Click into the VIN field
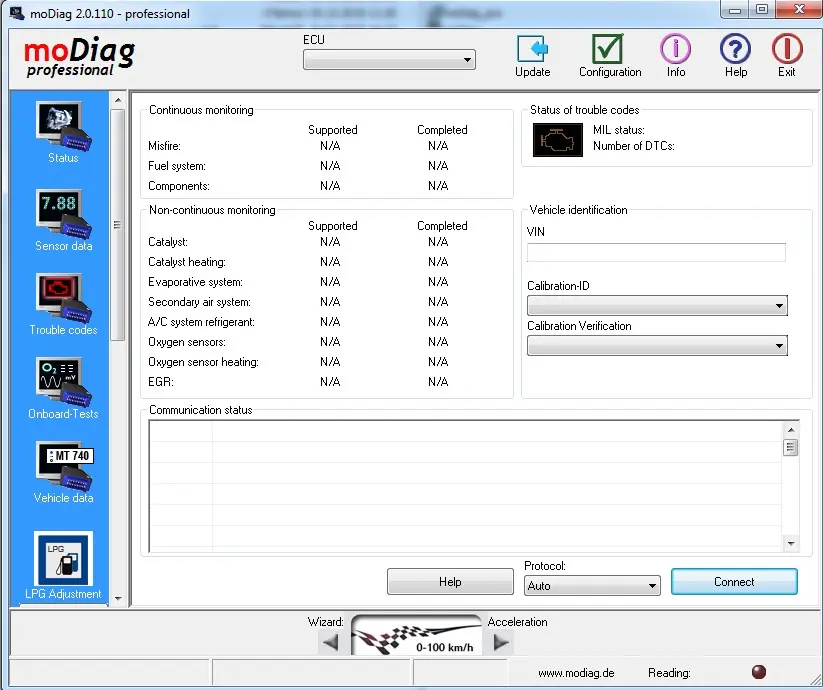Viewport: 823px width, 690px height. [x=656, y=252]
